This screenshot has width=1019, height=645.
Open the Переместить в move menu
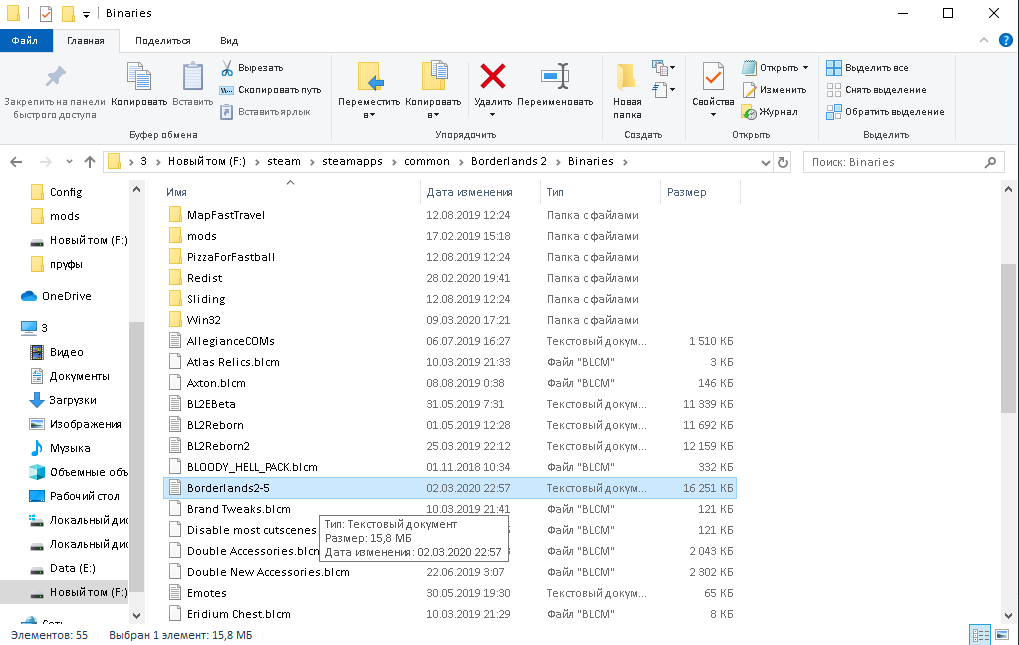tap(369, 91)
